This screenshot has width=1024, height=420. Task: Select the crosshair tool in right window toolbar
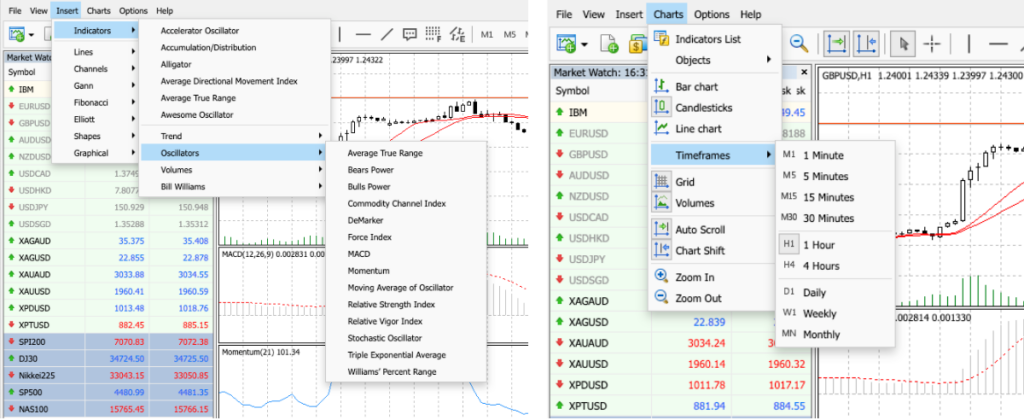[932, 44]
